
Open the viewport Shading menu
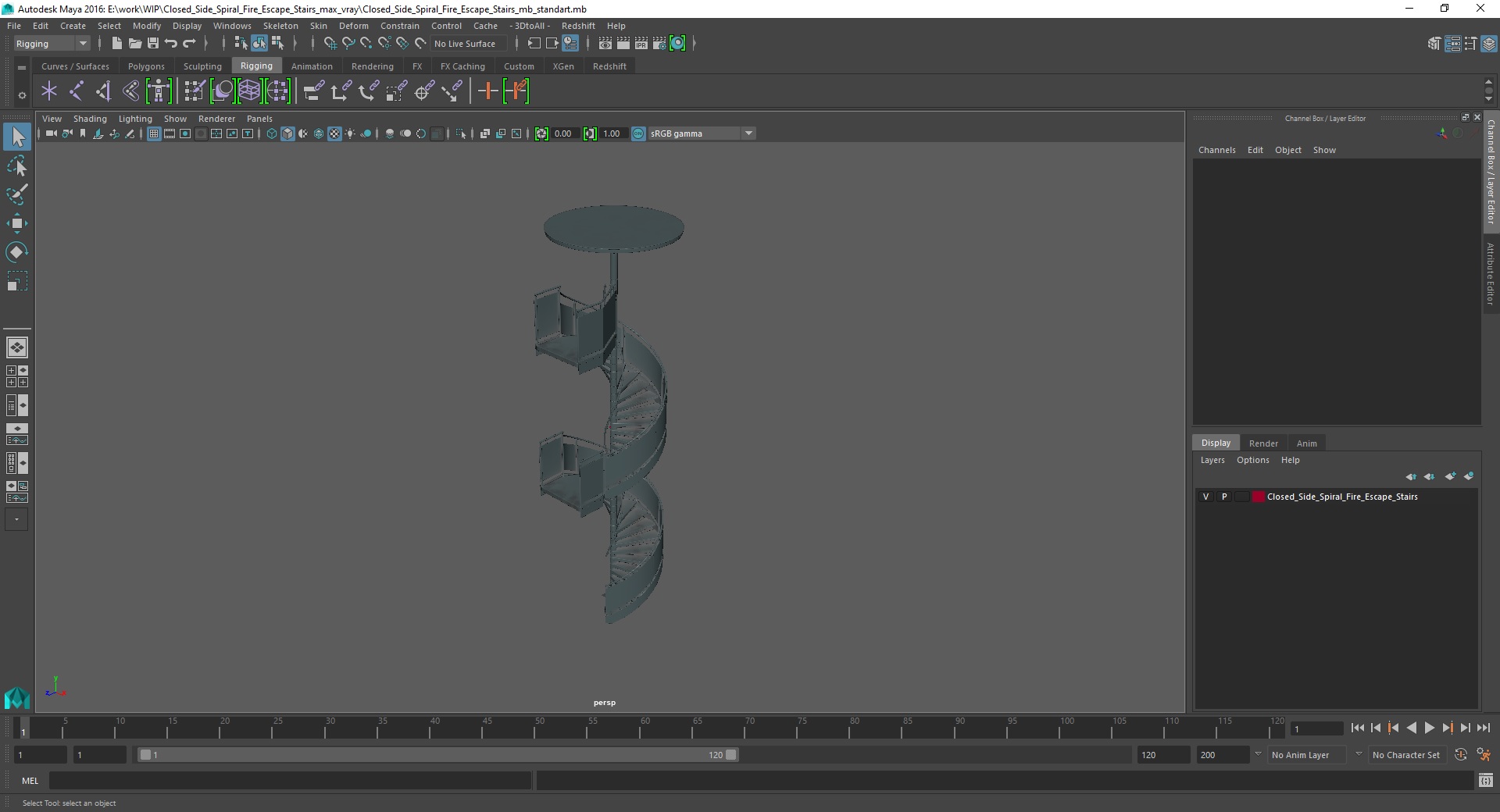click(x=90, y=119)
